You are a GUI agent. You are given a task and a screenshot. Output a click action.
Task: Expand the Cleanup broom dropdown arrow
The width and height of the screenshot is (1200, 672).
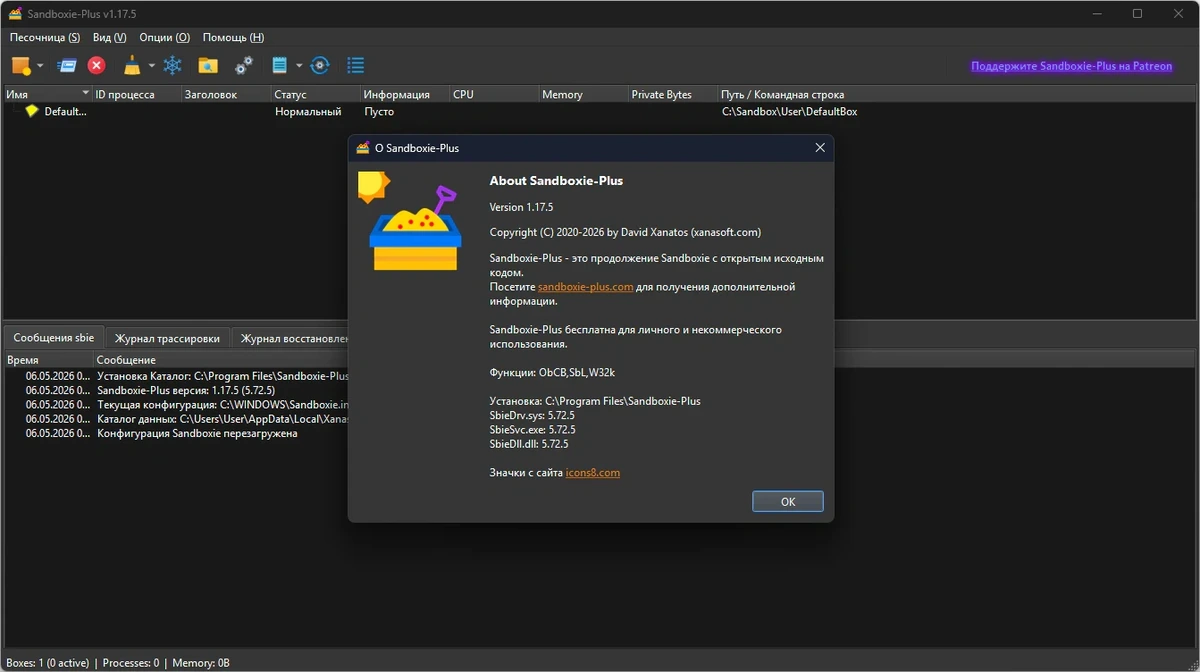click(x=152, y=66)
